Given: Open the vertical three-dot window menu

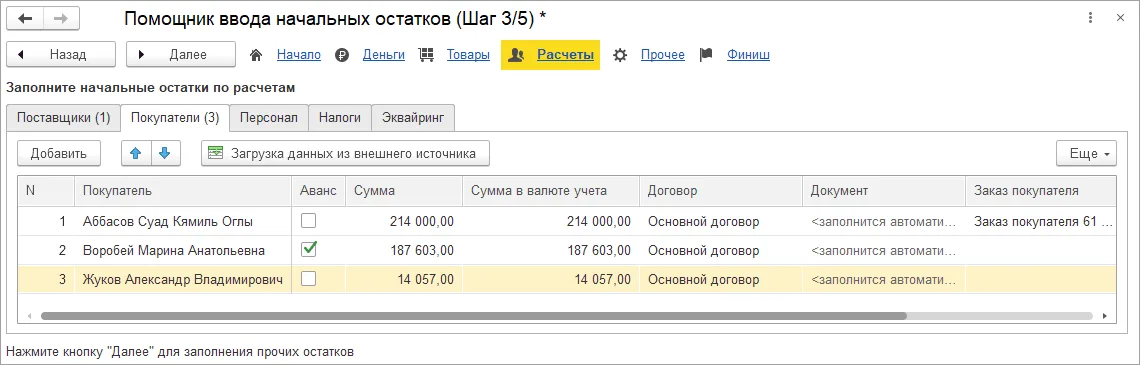Looking at the screenshot, I should tap(1091, 17).
